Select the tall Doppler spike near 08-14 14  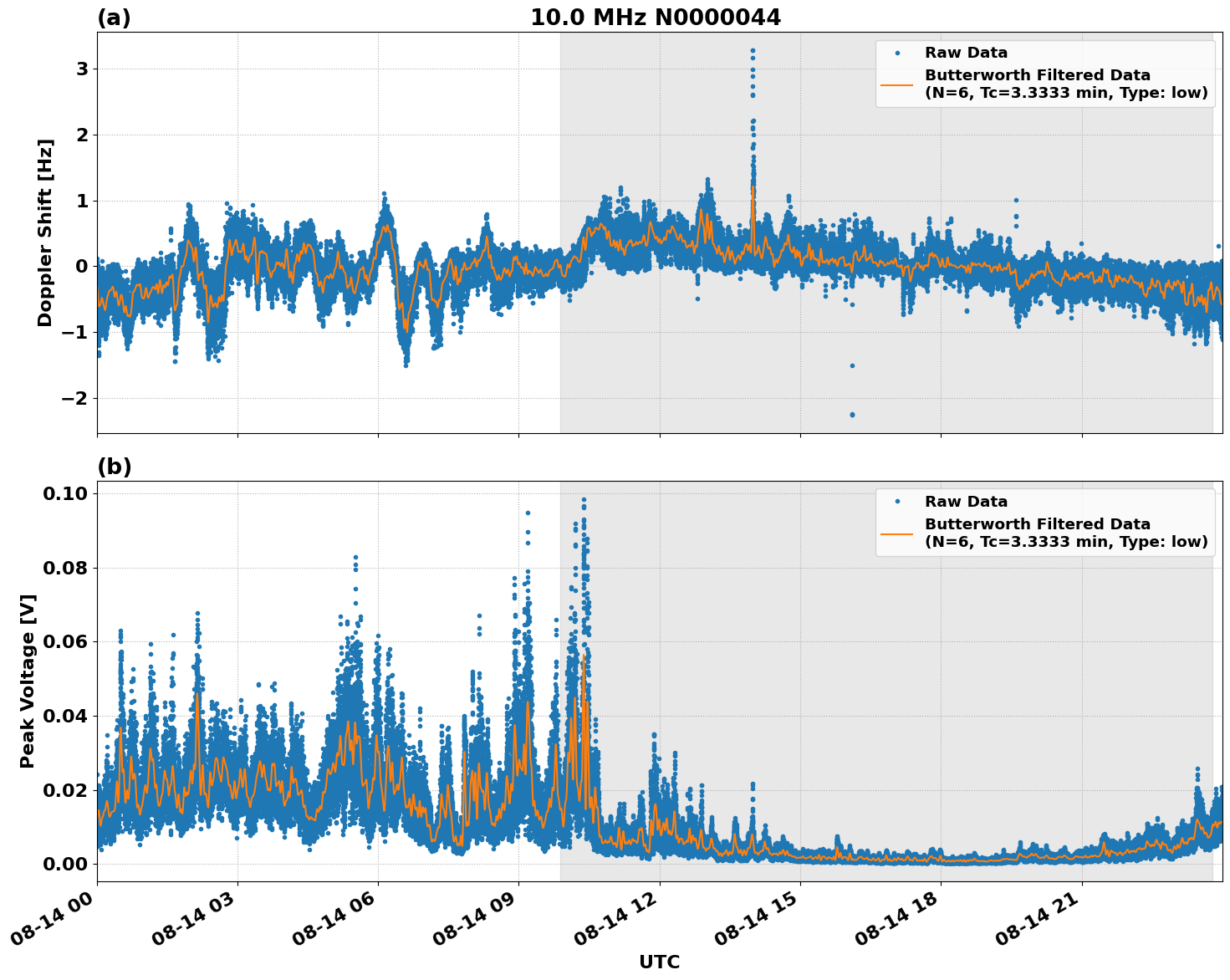point(752,59)
